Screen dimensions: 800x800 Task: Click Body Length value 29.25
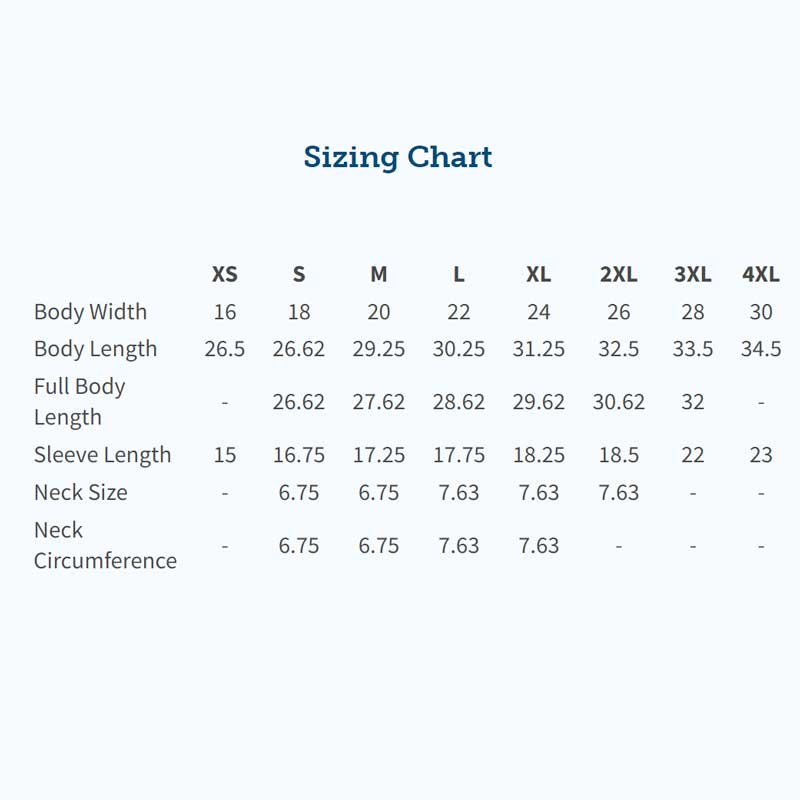tap(378, 349)
